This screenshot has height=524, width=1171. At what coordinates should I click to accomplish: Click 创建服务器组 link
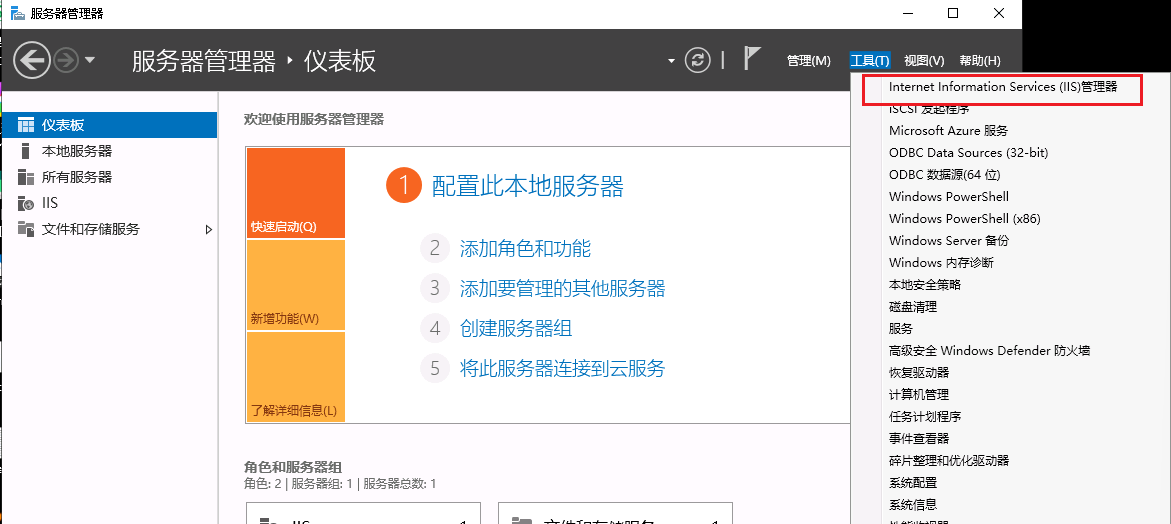click(x=516, y=328)
